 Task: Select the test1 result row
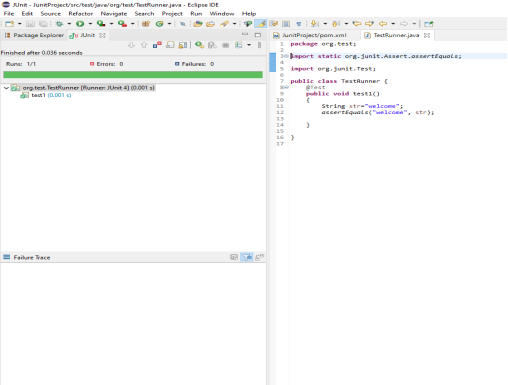click(x=46, y=95)
